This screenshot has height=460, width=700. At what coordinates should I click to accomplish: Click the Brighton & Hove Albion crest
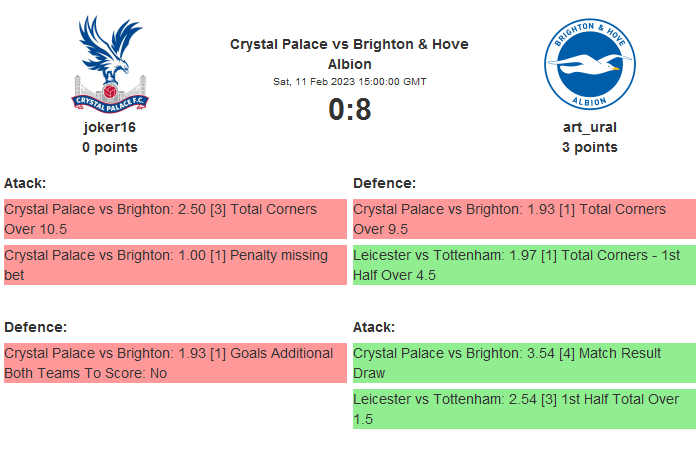pos(589,64)
